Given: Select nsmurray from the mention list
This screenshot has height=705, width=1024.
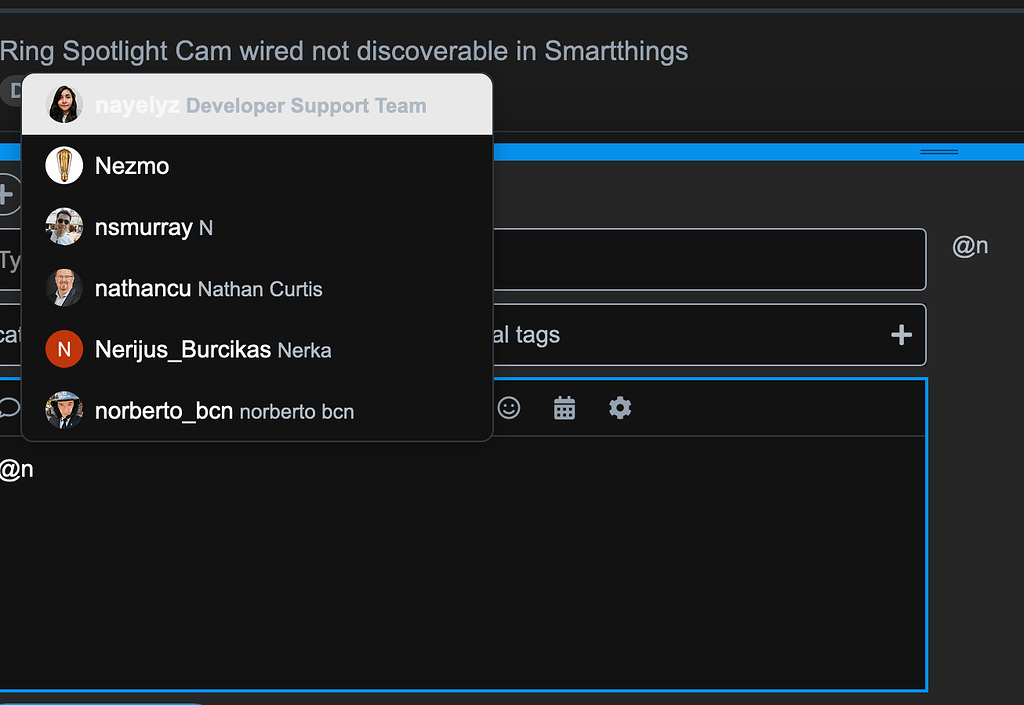Looking at the screenshot, I should [x=143, y=228].
